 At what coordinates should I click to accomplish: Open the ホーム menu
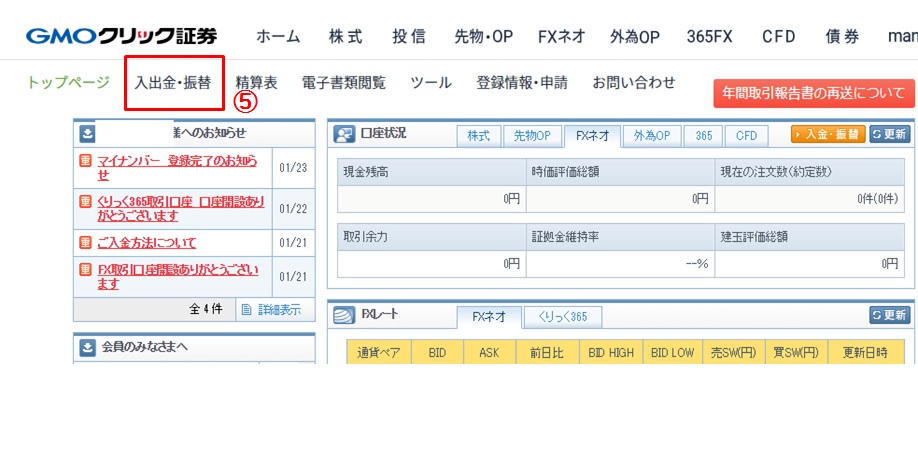point(278,37)
